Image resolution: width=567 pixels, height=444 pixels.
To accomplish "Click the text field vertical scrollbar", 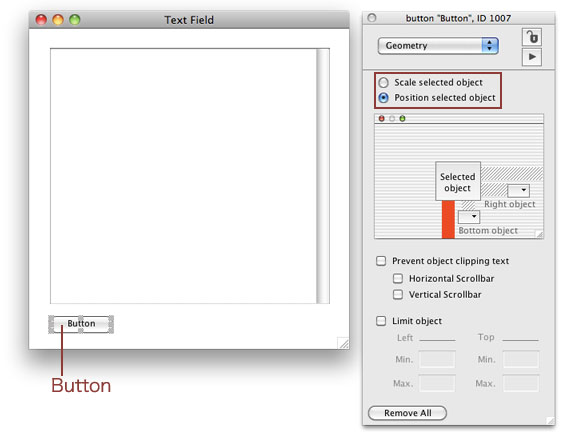I will pyautogui.click(x=323, y=176).
